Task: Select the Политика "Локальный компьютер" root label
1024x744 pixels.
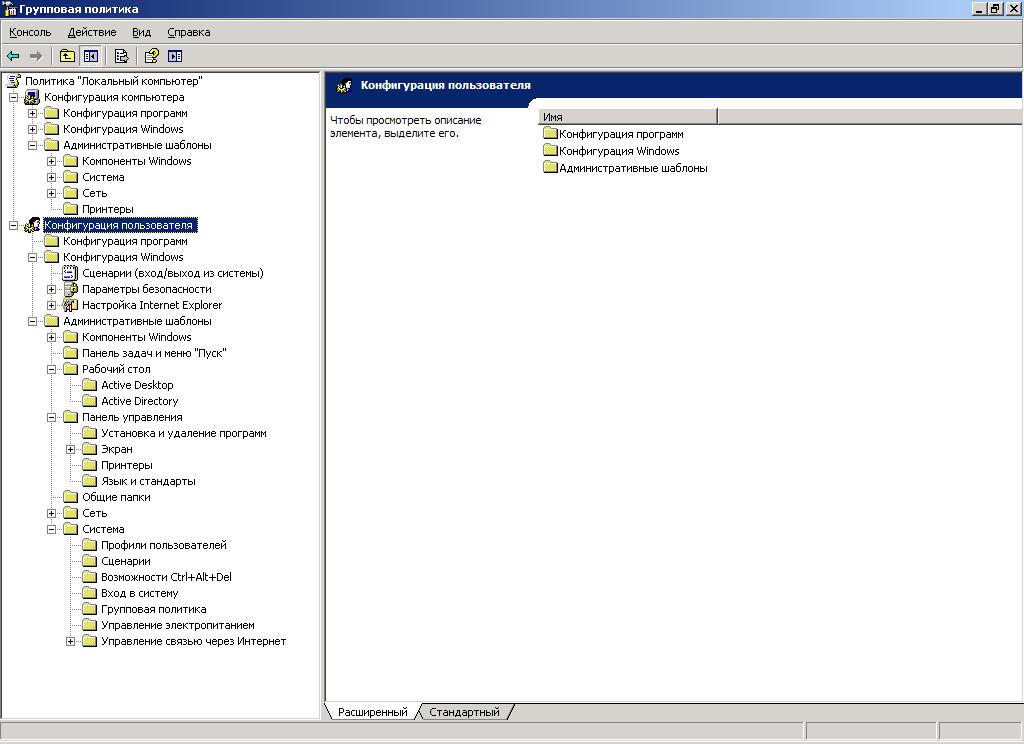Action: [x=114, y=81]
